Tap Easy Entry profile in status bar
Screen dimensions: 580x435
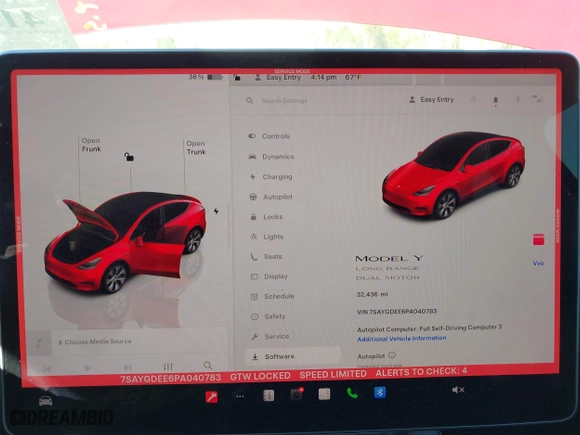[278, 78]
